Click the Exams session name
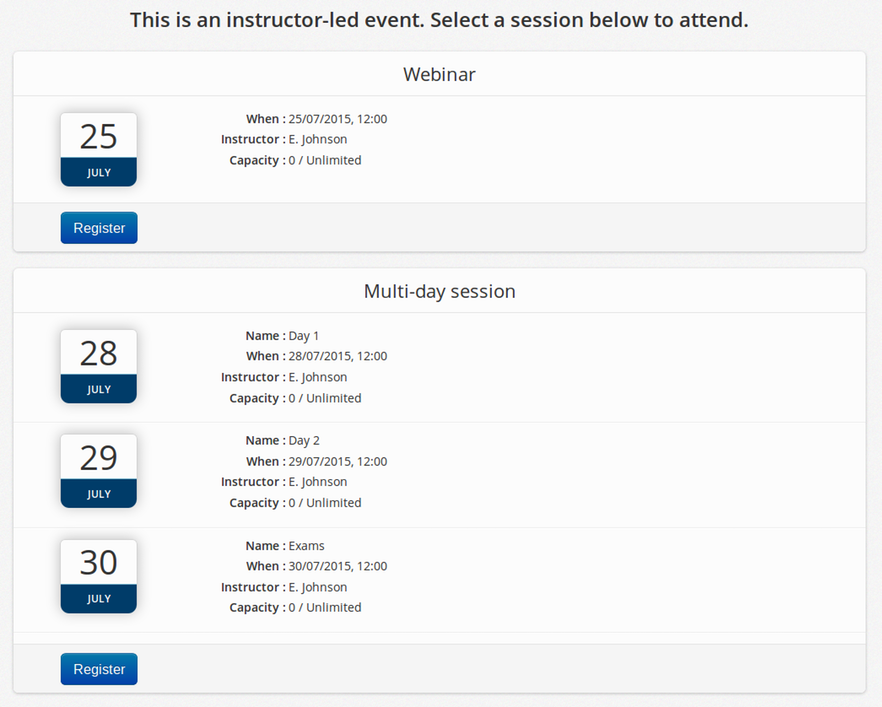The width and height of the screenshot is (882, 707). 307,546
